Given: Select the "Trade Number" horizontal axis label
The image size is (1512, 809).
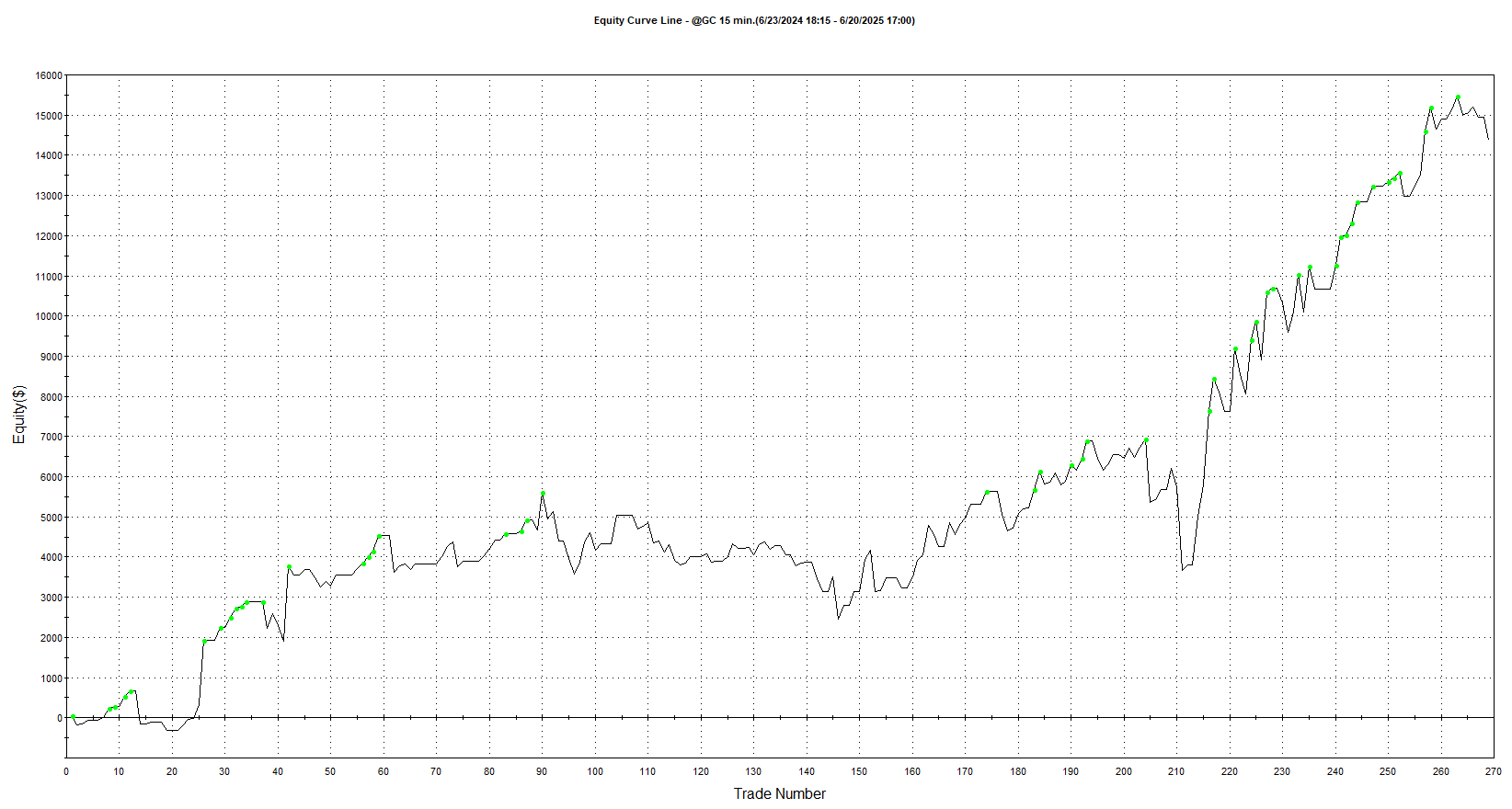Looking at the screenshot, I should pyautogui.click(x=779, y=793).
